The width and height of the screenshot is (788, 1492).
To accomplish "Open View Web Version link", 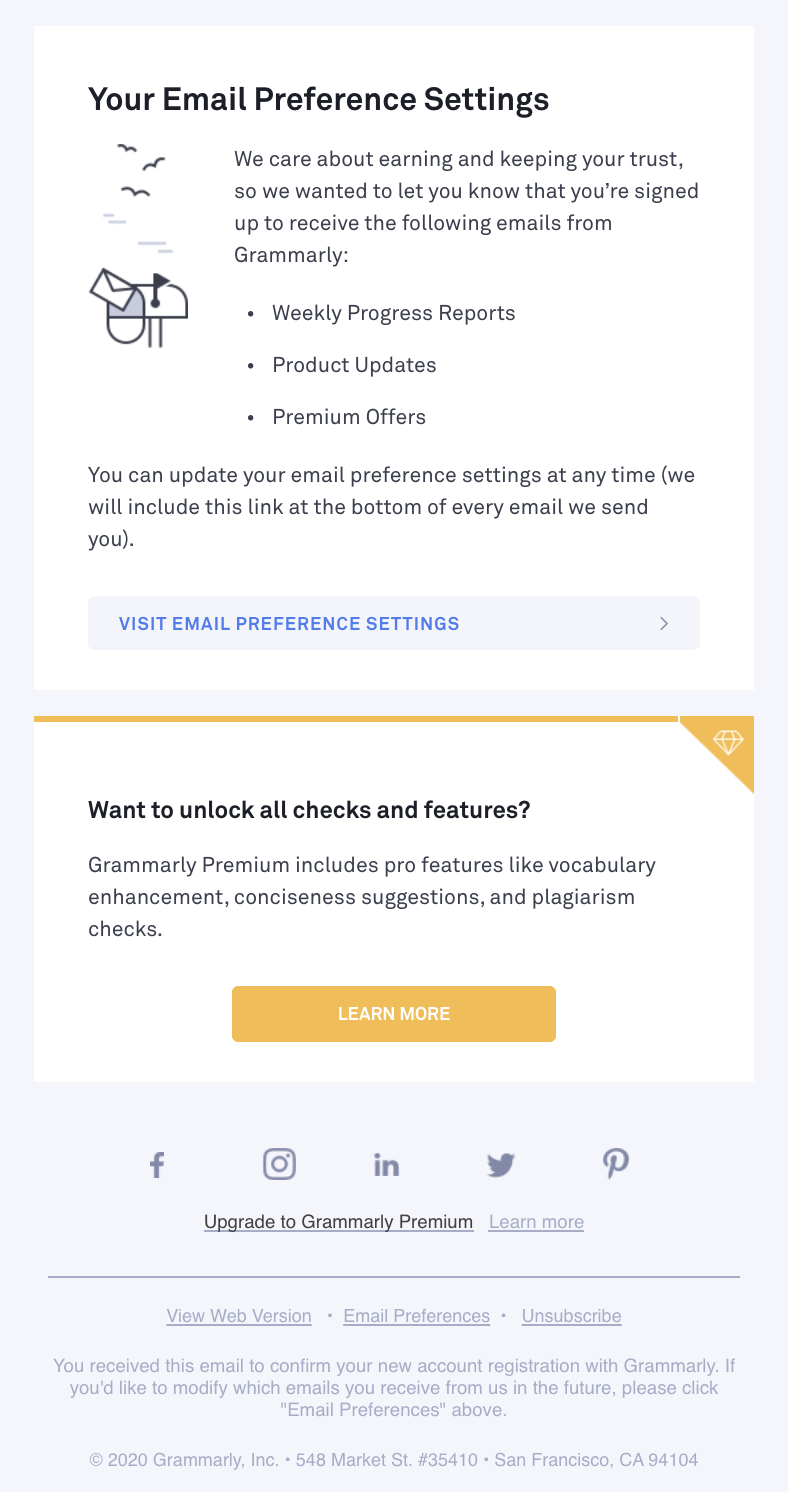I will pos(239,1316).
